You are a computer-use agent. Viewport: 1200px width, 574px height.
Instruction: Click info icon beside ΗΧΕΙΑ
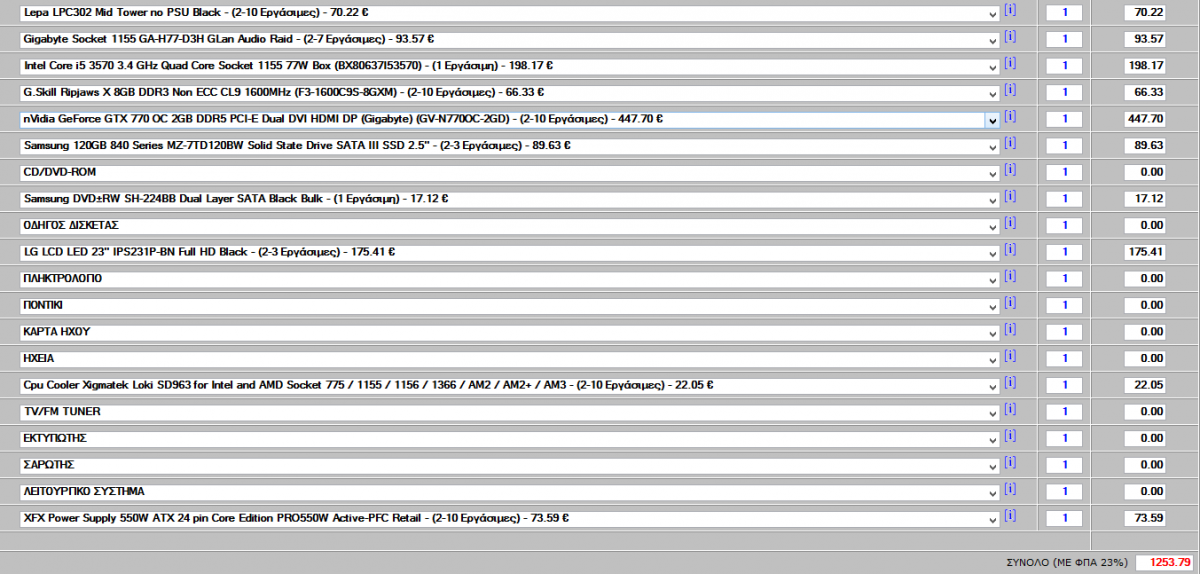[x=1010, y=356]
